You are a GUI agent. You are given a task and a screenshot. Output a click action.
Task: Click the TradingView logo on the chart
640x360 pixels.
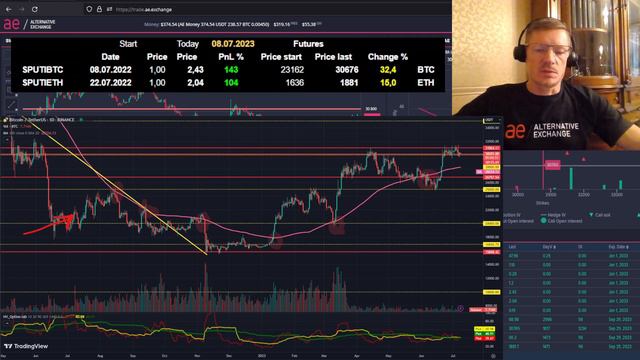pyautogui.click(x=26, y=346)
